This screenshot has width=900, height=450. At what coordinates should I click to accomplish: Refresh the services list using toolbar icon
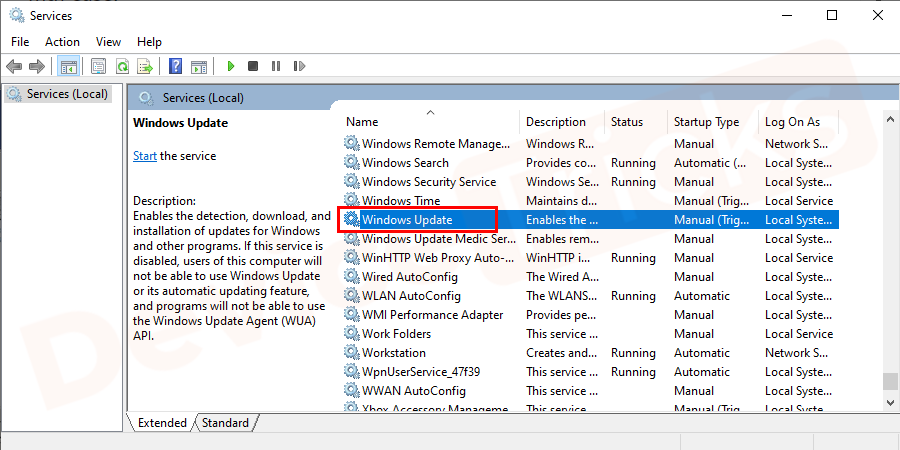tap(122, 66)
